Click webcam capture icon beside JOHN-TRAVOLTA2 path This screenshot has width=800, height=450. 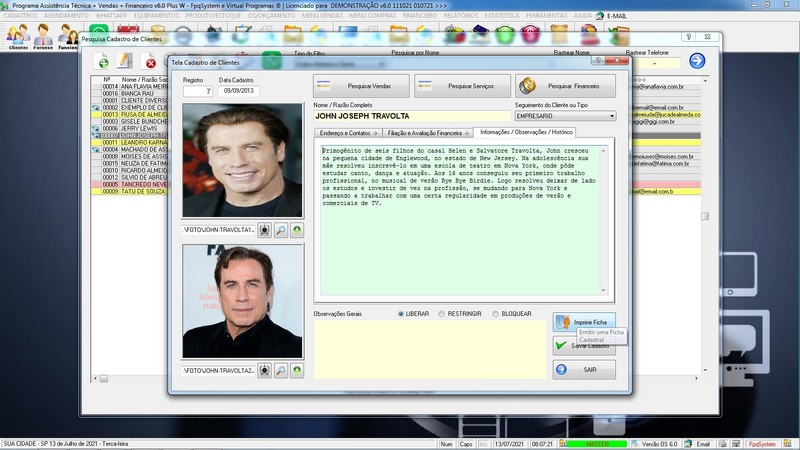pos(264,371)
